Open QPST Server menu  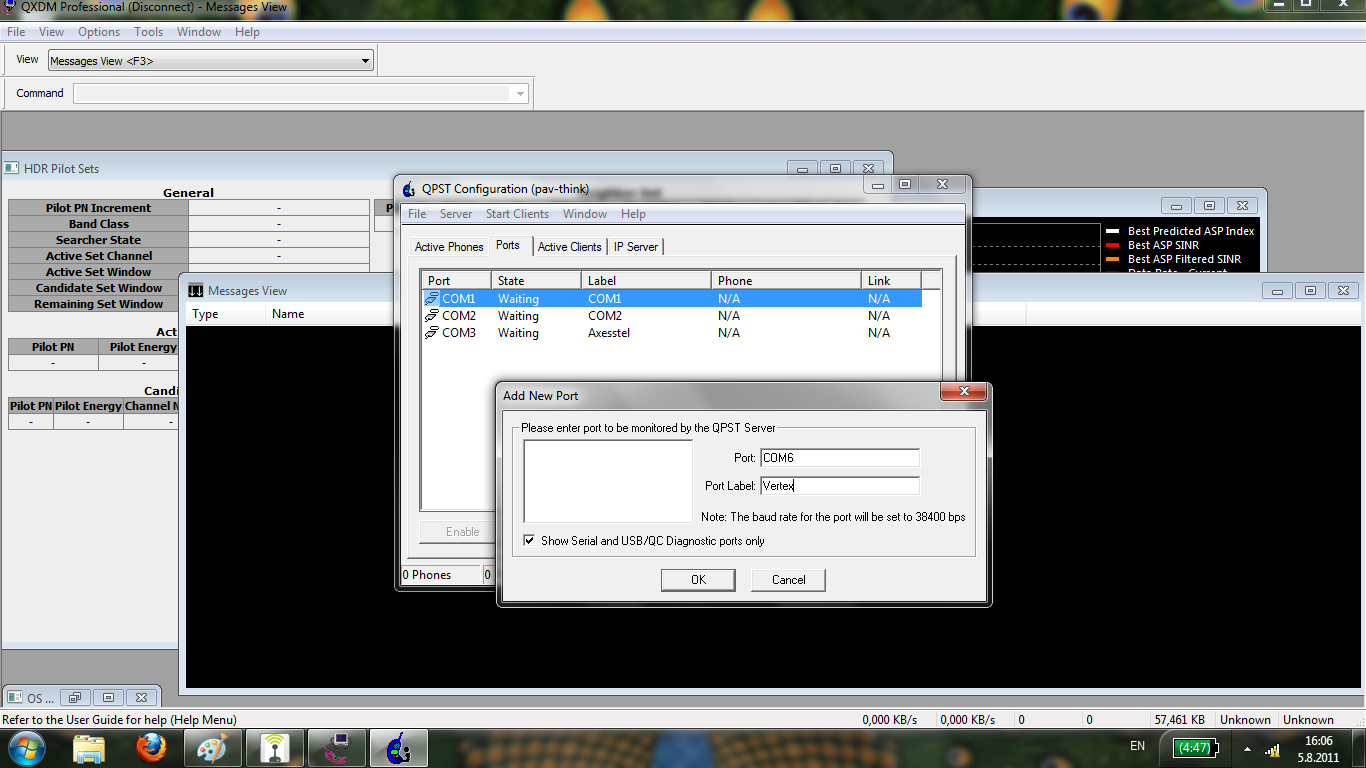pos(456,214)
